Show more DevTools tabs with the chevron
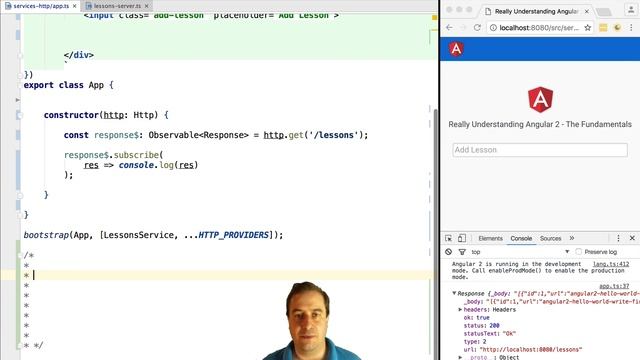The width and height of the screenshot is (640, 360). 572,238
